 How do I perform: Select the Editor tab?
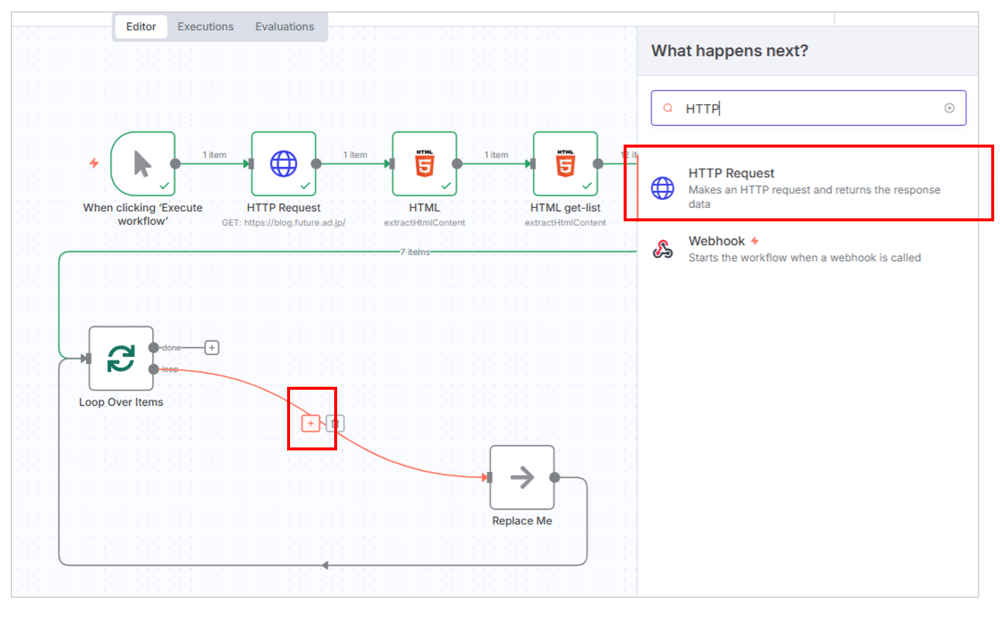click(141, 27)
